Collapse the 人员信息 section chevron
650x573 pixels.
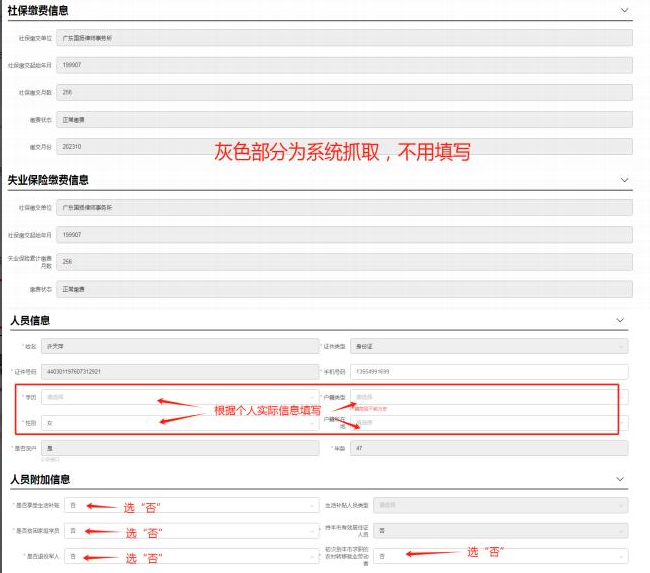click(620, 320)
